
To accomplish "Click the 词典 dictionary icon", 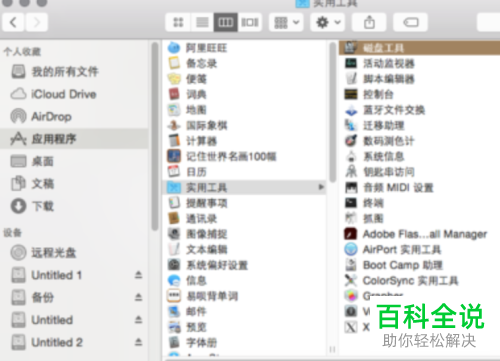I will tap(174, 94).
